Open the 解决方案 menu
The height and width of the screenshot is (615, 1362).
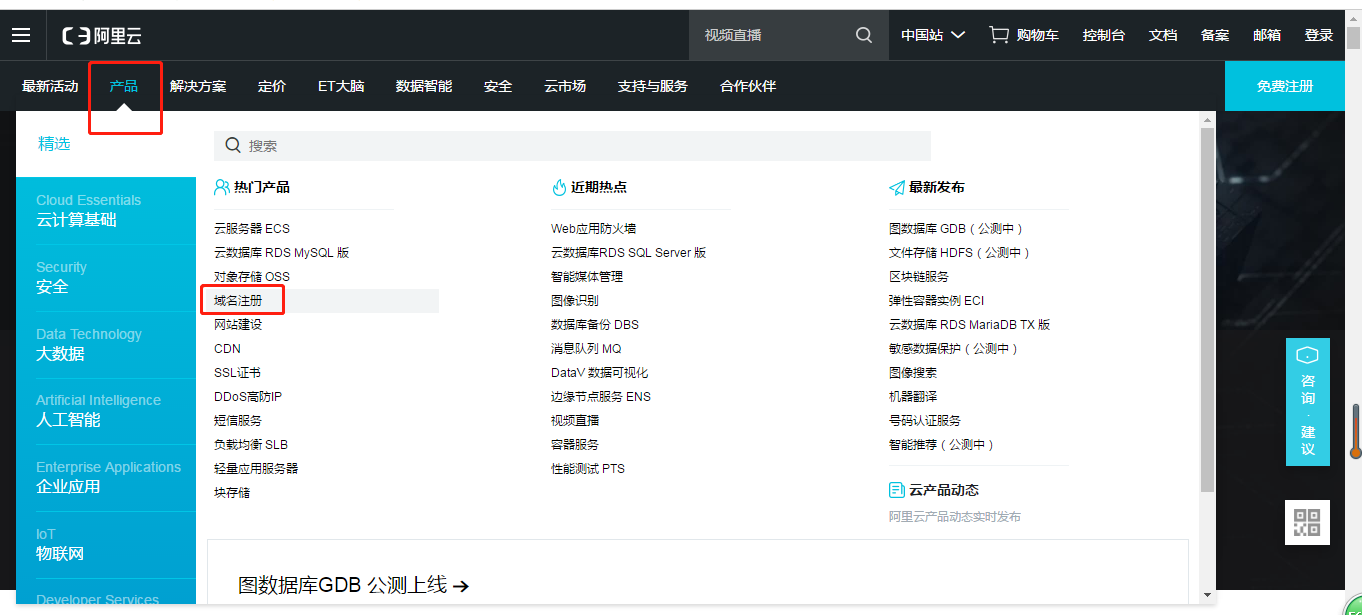[x=198, y=86]
